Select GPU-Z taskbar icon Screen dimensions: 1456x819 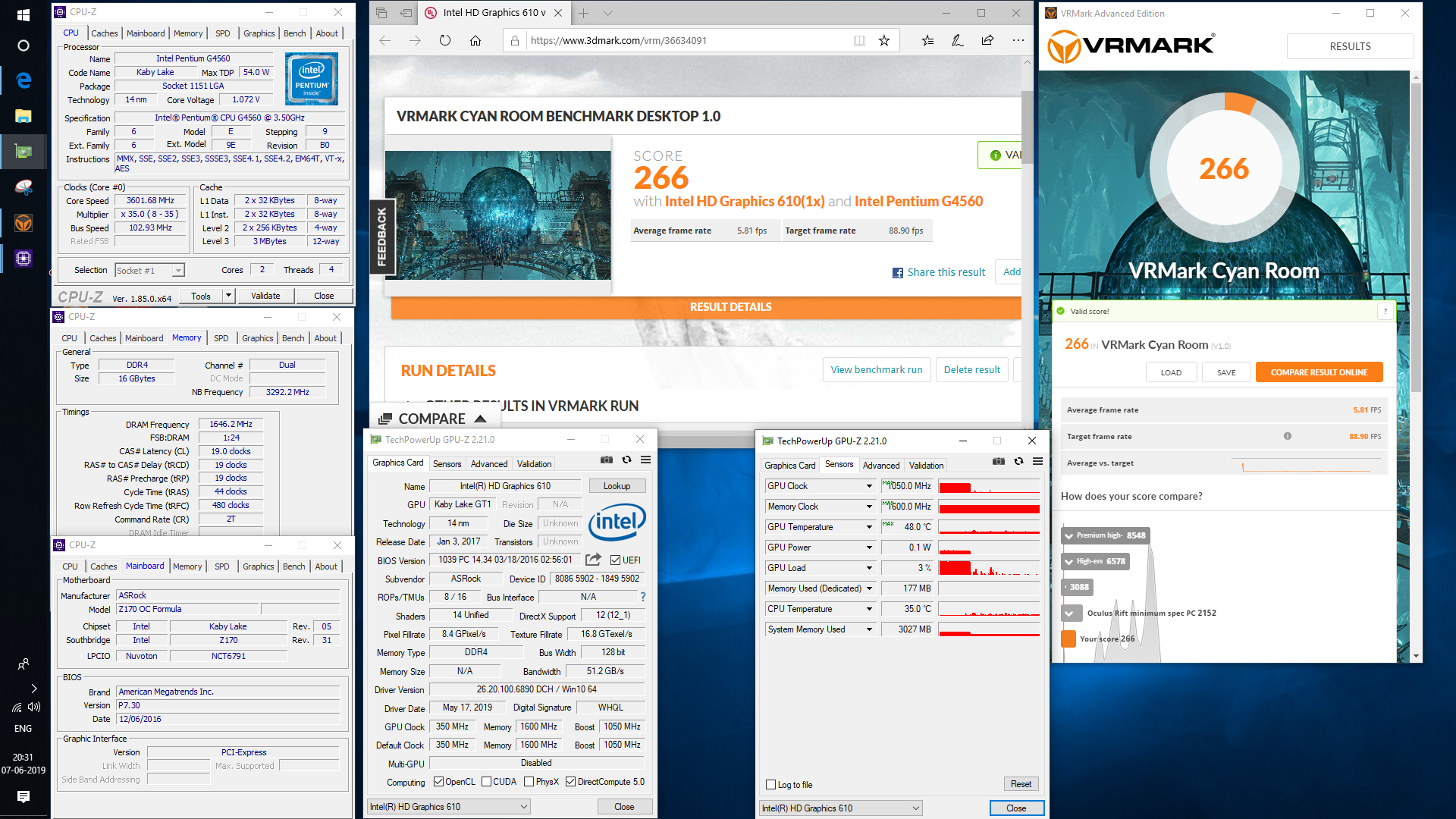click(x=23, y=152)
